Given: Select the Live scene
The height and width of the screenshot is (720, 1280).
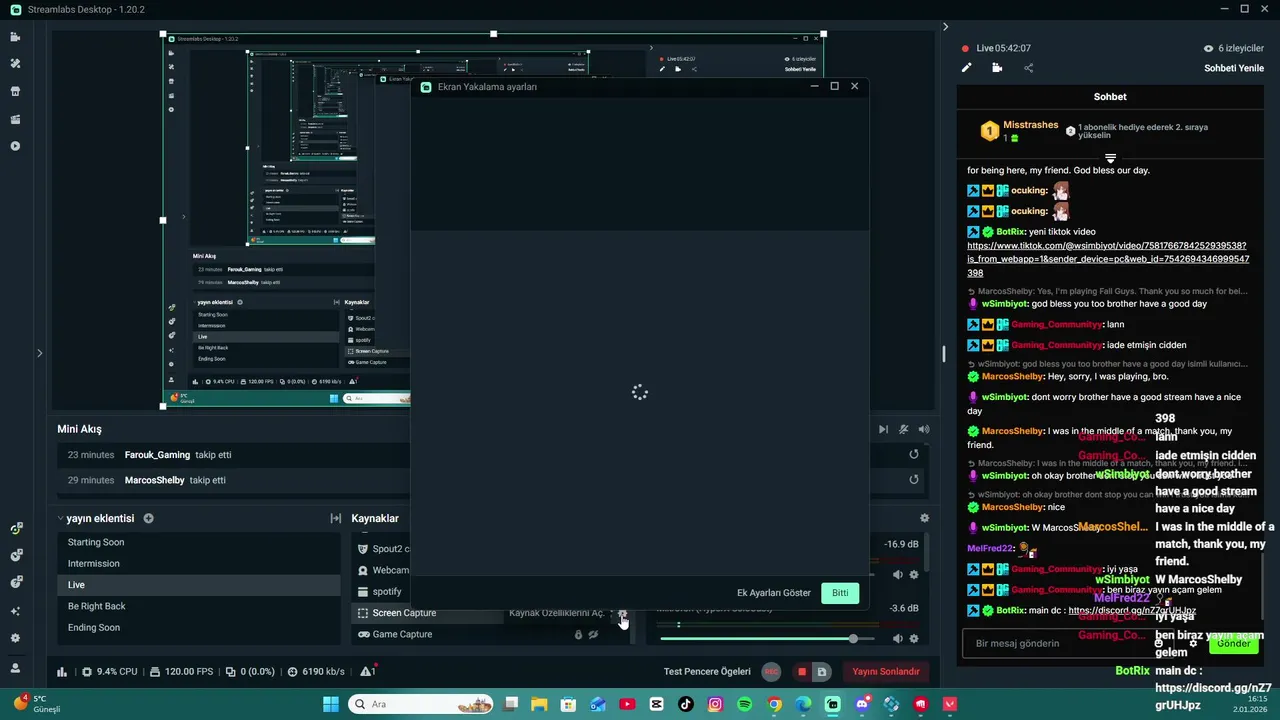Looking at the screenshot, I should coord(198,585).
